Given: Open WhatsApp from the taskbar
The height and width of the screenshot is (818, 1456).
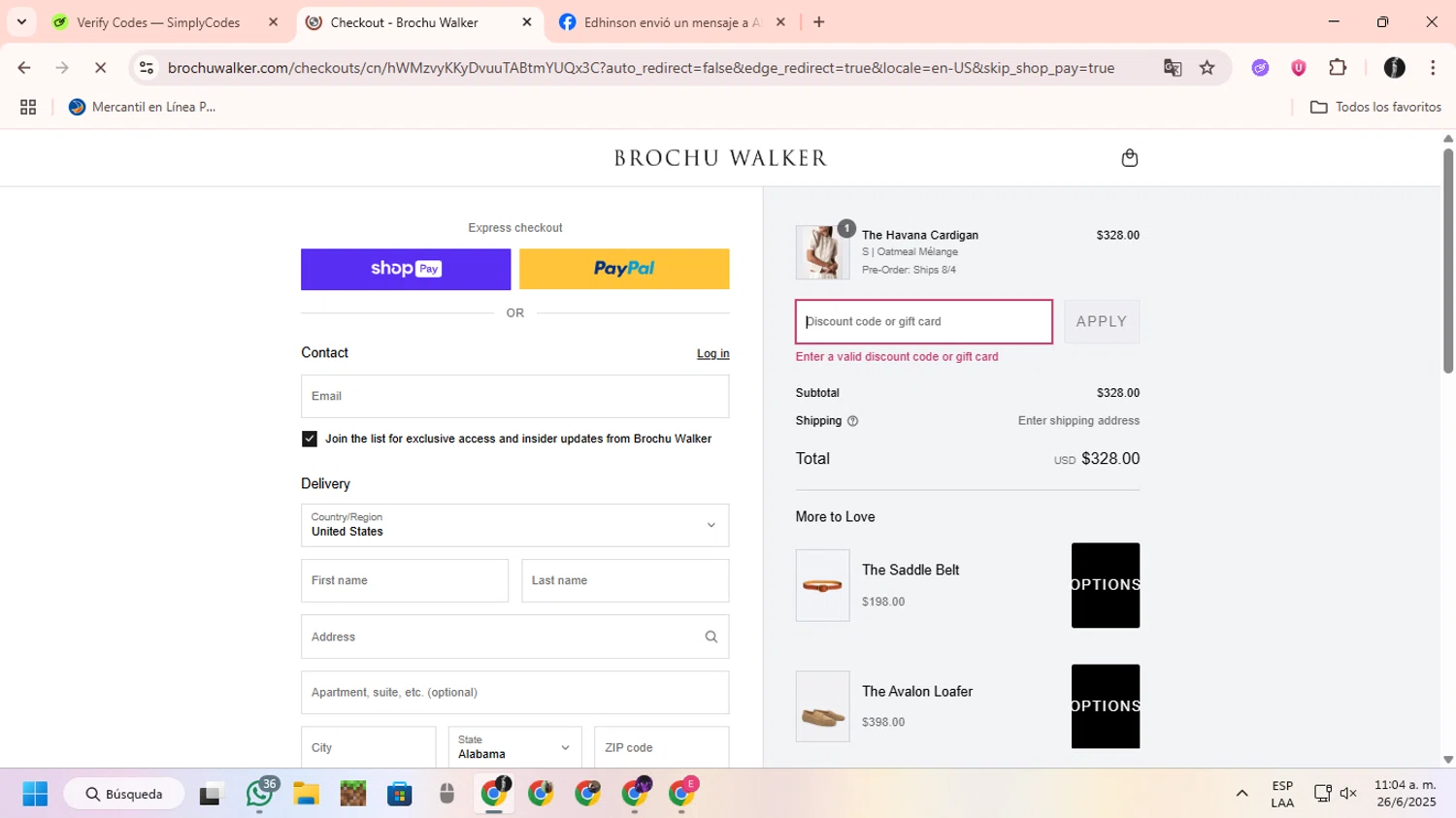Looking at the screenshot, I should coord(259,794).
